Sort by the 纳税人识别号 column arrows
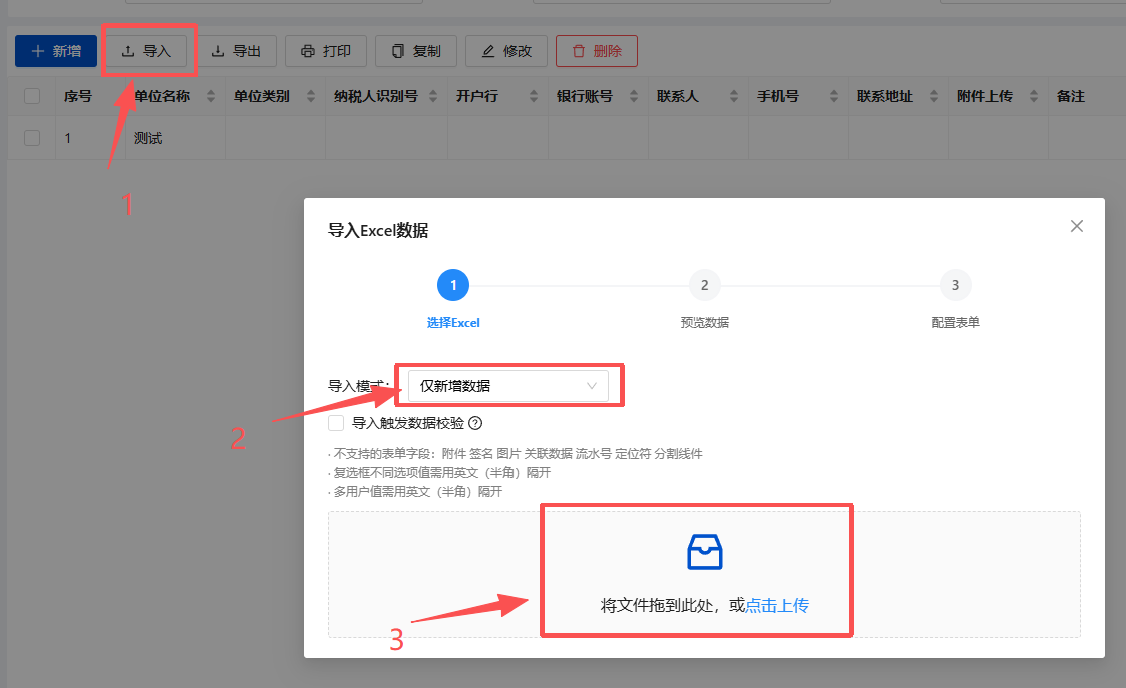 433,97
